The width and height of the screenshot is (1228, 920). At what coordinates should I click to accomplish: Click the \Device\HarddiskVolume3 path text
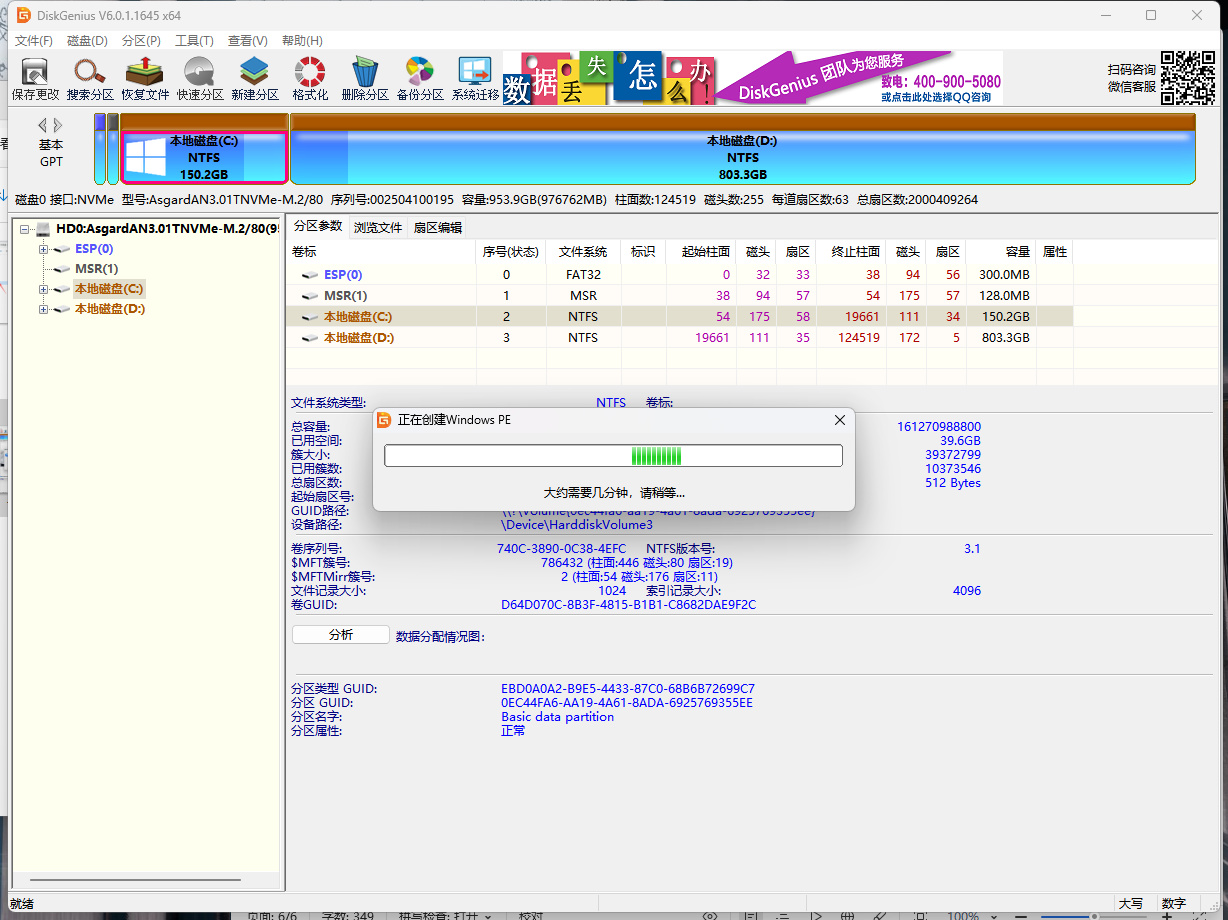(x=577, y=525)
